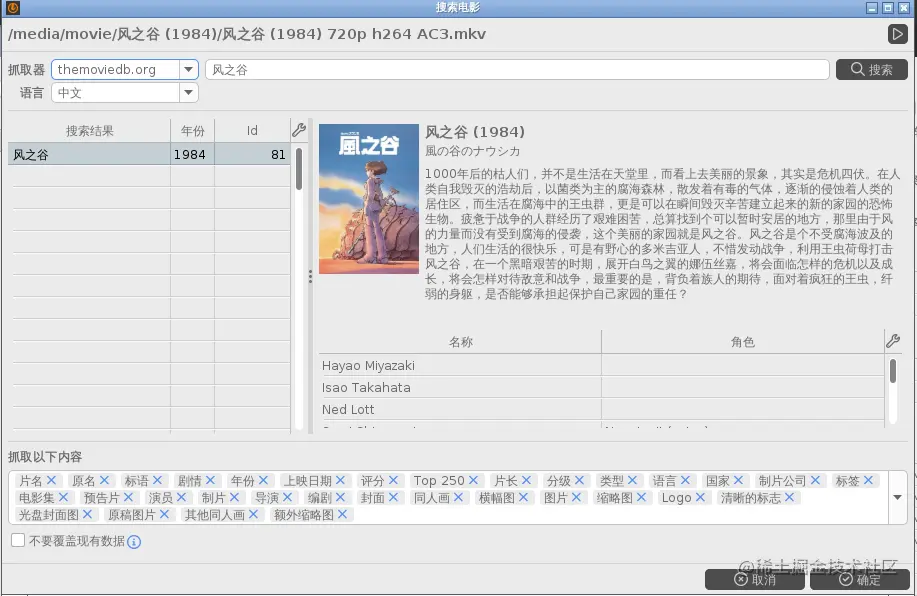Remove the 图片 tag
Image resolution: width=917 pixels, height=596 pixels.
click(x=576, y=497)
